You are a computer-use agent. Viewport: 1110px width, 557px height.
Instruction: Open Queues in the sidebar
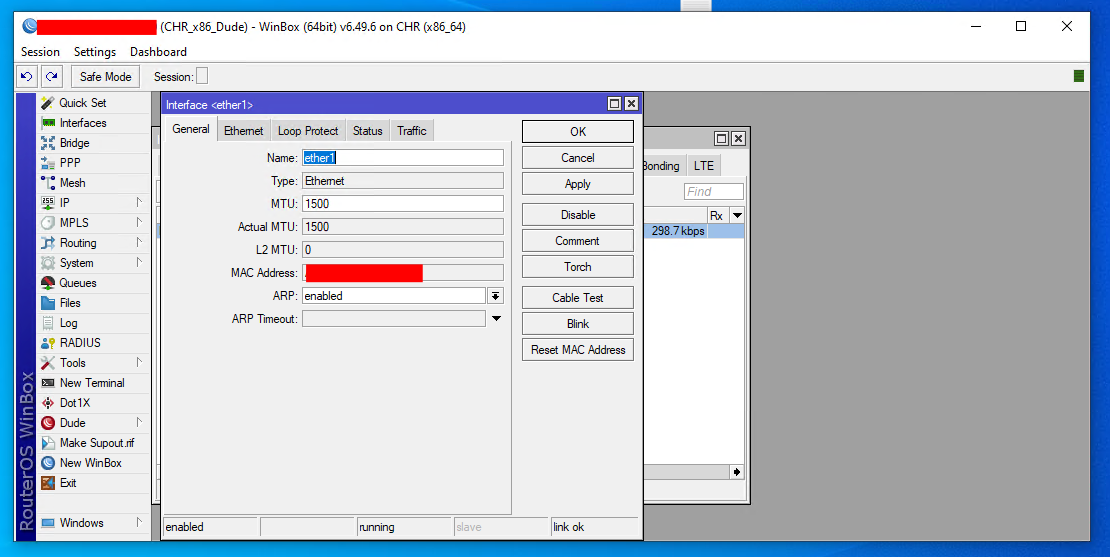tap(93, 282)
